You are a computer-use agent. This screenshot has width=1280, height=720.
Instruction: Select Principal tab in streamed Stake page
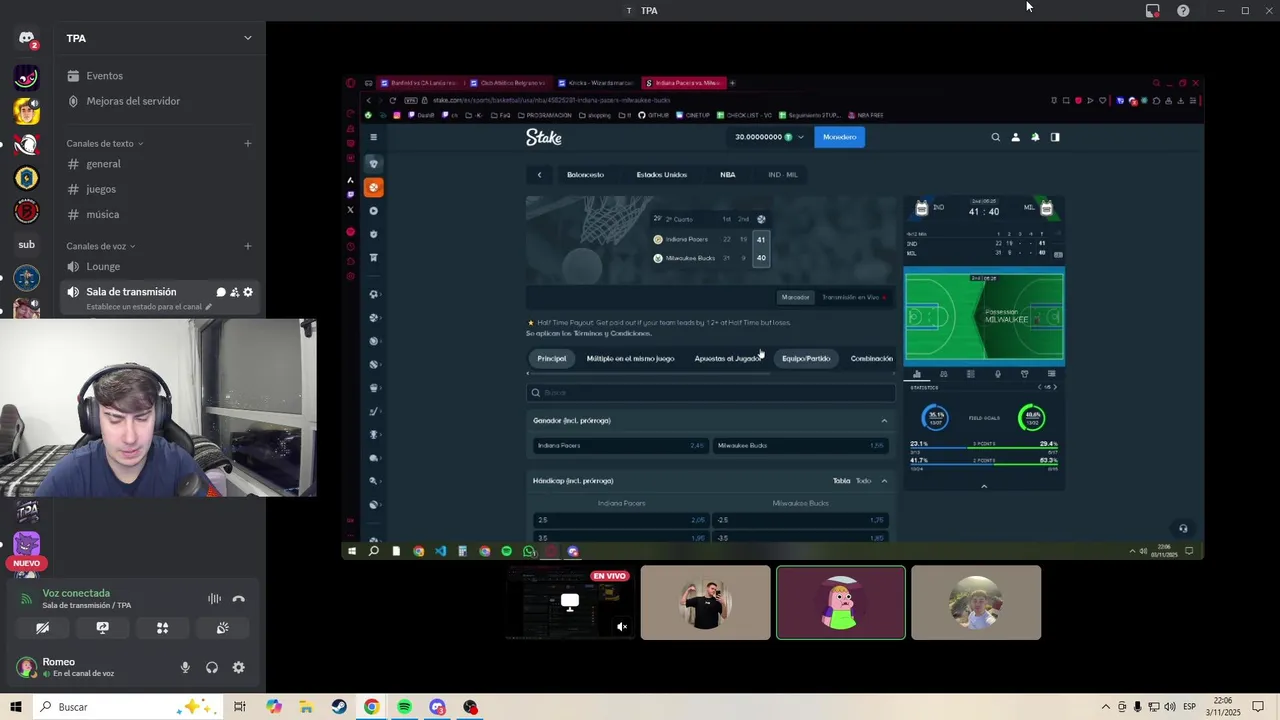[x=551, y=358]
